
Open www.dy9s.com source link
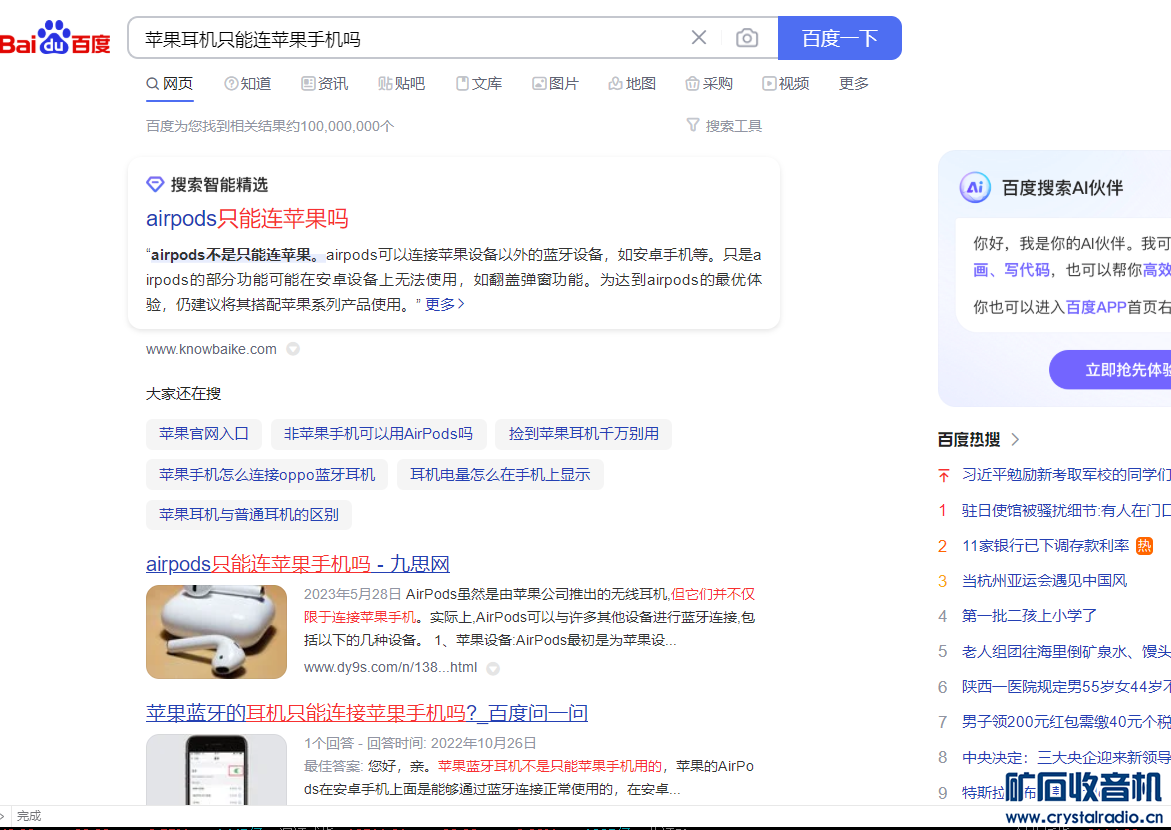tap(391, 667)
